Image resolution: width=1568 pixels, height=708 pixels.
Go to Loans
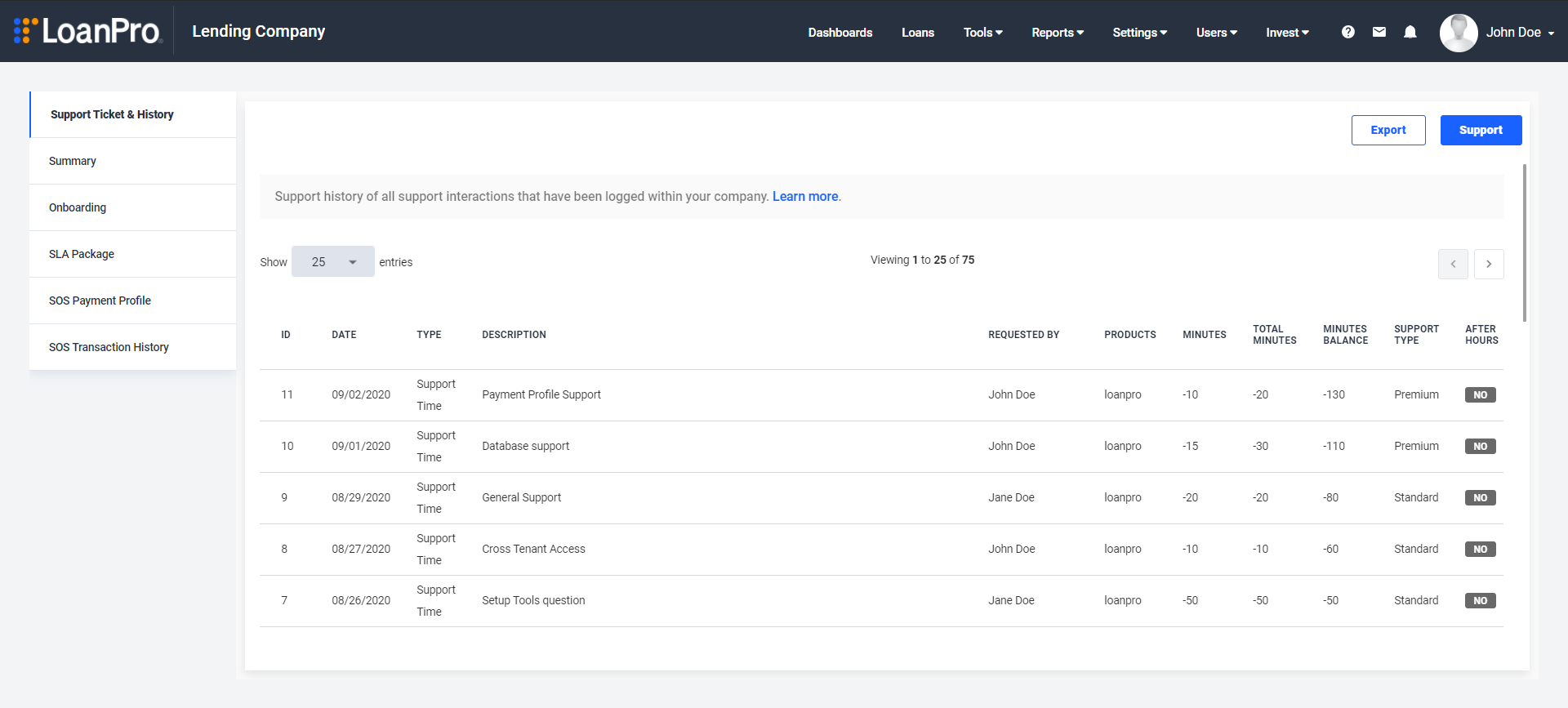coord(918,33)
